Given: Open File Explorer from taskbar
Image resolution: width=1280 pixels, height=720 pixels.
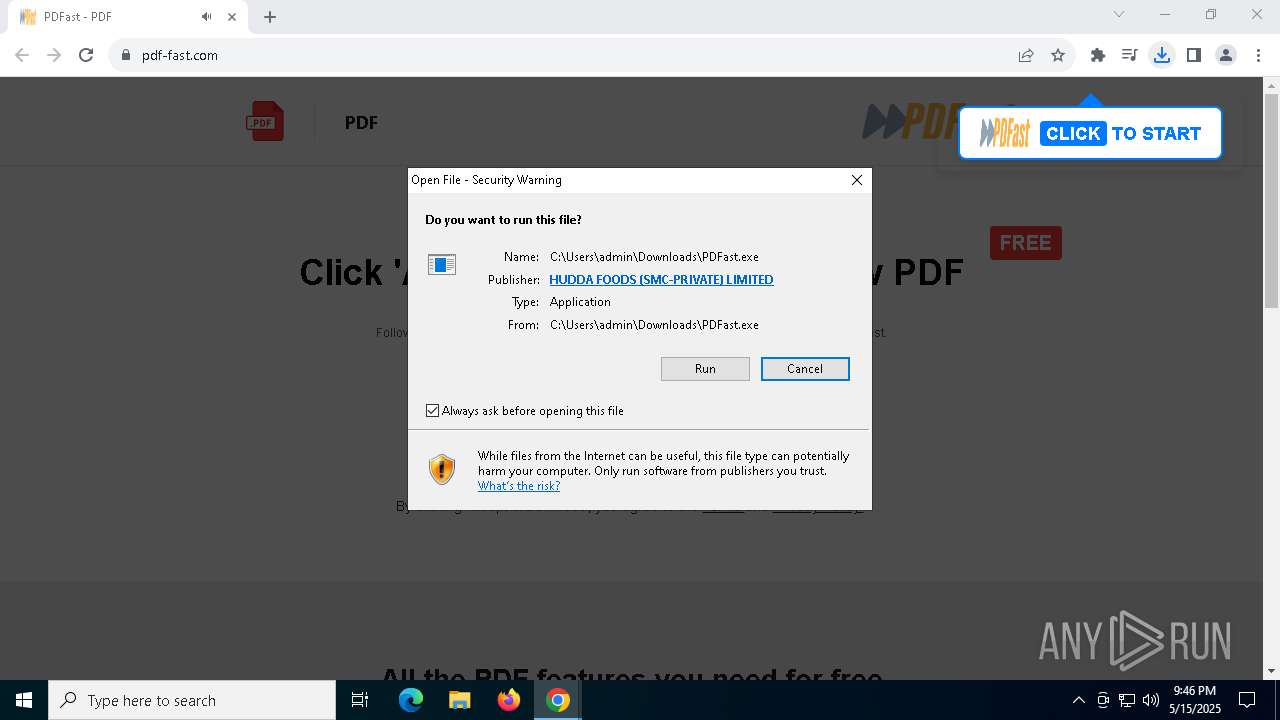Looking at the screenshot, I should 459,700.
